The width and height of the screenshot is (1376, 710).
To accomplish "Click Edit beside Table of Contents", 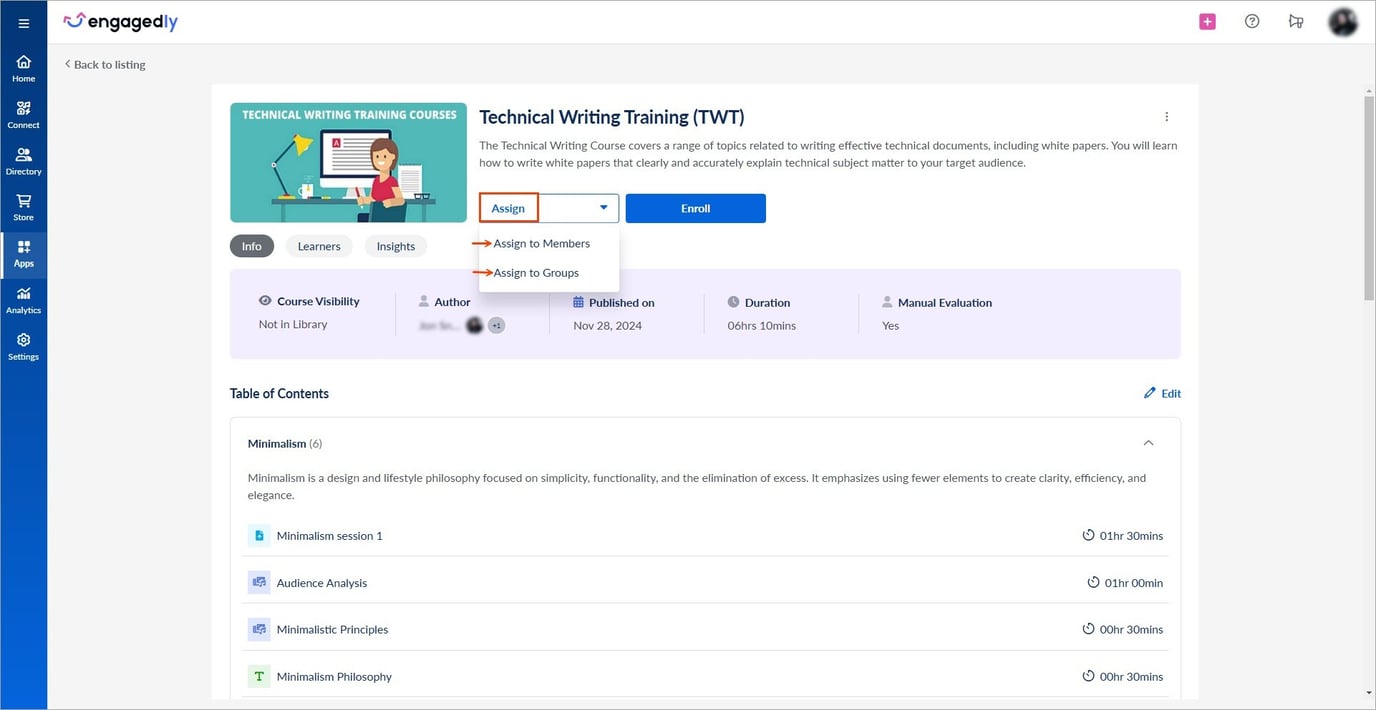I will (x=1162, y=394).
